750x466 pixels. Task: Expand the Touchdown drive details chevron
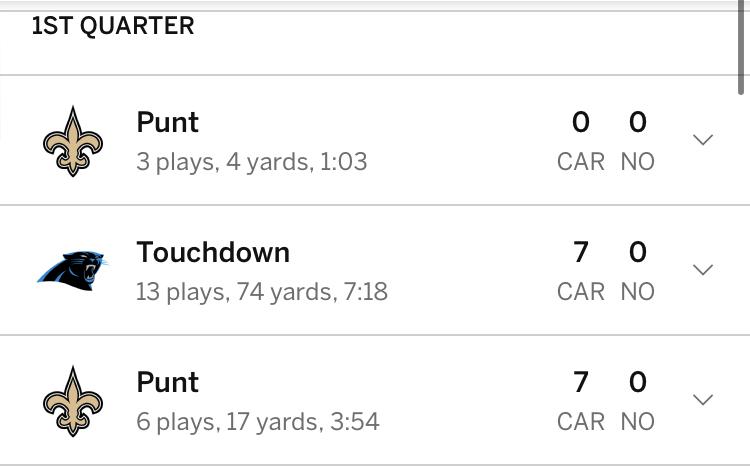703,270
